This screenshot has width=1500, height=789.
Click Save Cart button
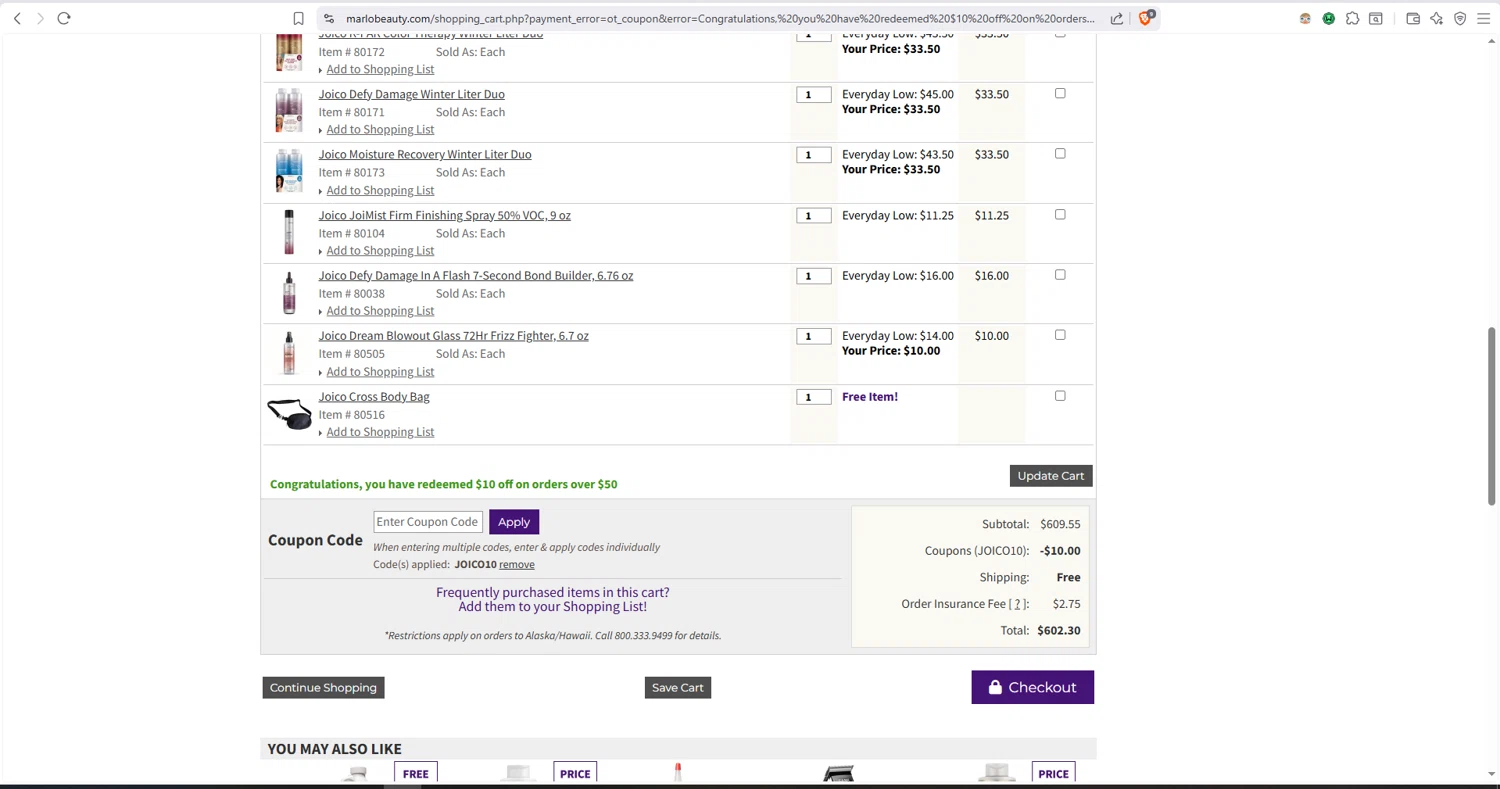click(x=678, y=688)
